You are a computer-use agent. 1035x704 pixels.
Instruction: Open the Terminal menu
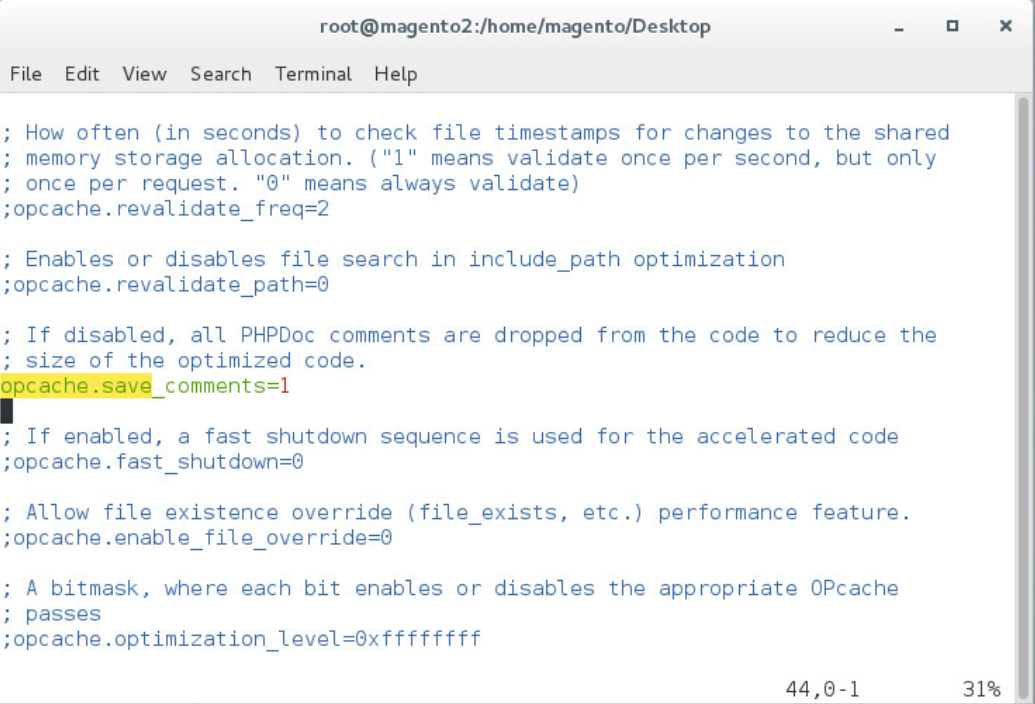[313, 74]
